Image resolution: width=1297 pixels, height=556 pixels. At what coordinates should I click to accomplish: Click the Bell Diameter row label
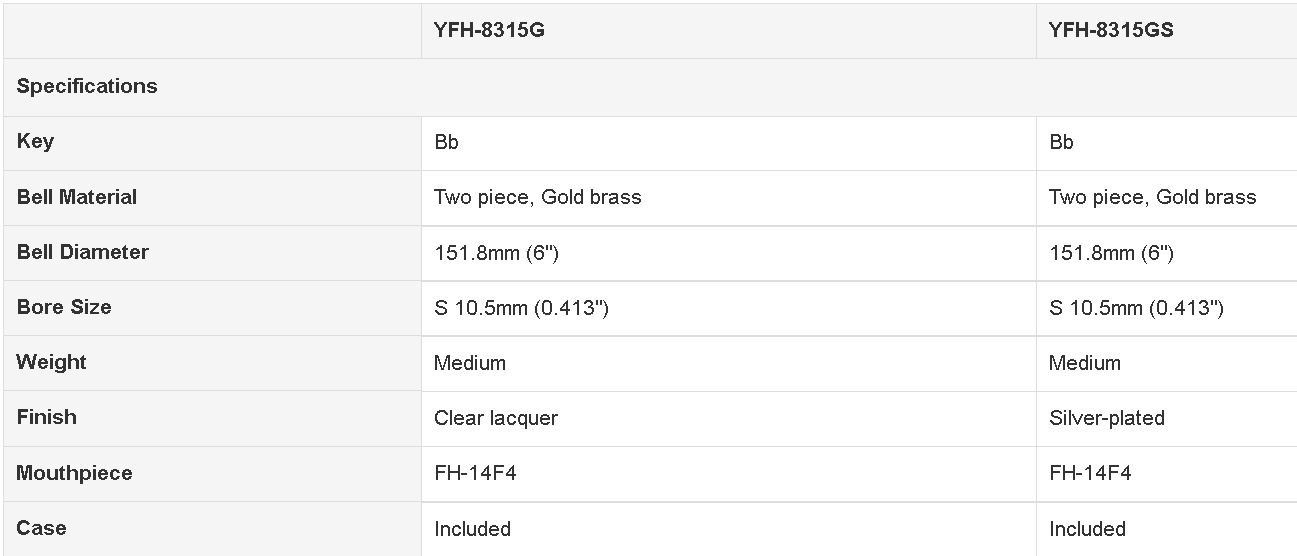pyautogui.click(x=82, y=252)
